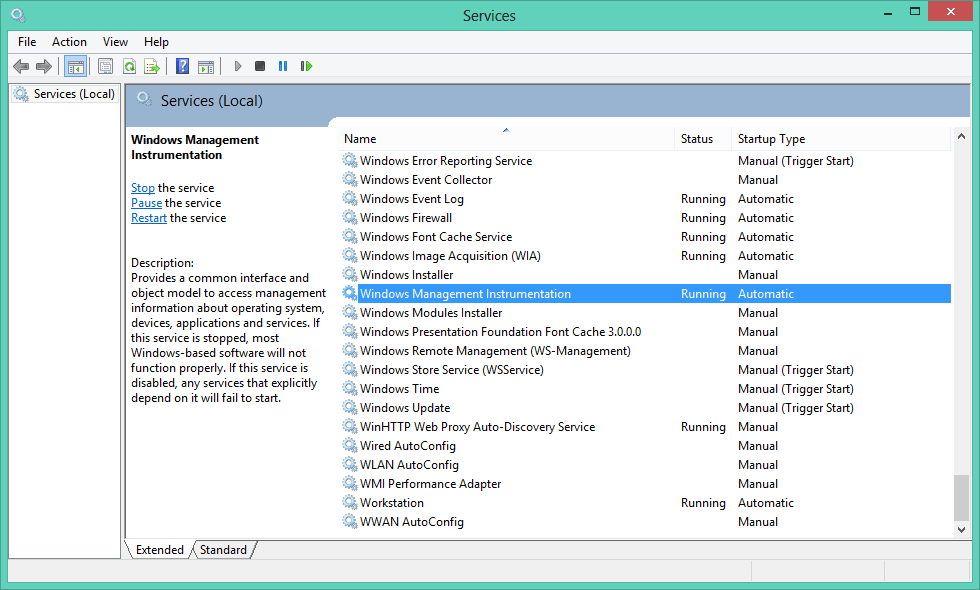The height and width of the screenshot is (590, 980).
Task: Click the Back arrow in the toolbar
Action: coord(21,66)
